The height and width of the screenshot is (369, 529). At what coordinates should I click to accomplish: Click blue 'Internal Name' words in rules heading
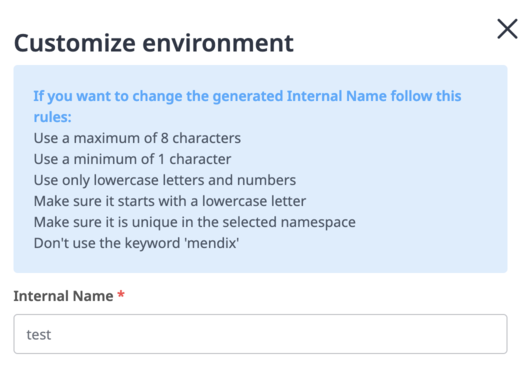(x=336, y=96)
